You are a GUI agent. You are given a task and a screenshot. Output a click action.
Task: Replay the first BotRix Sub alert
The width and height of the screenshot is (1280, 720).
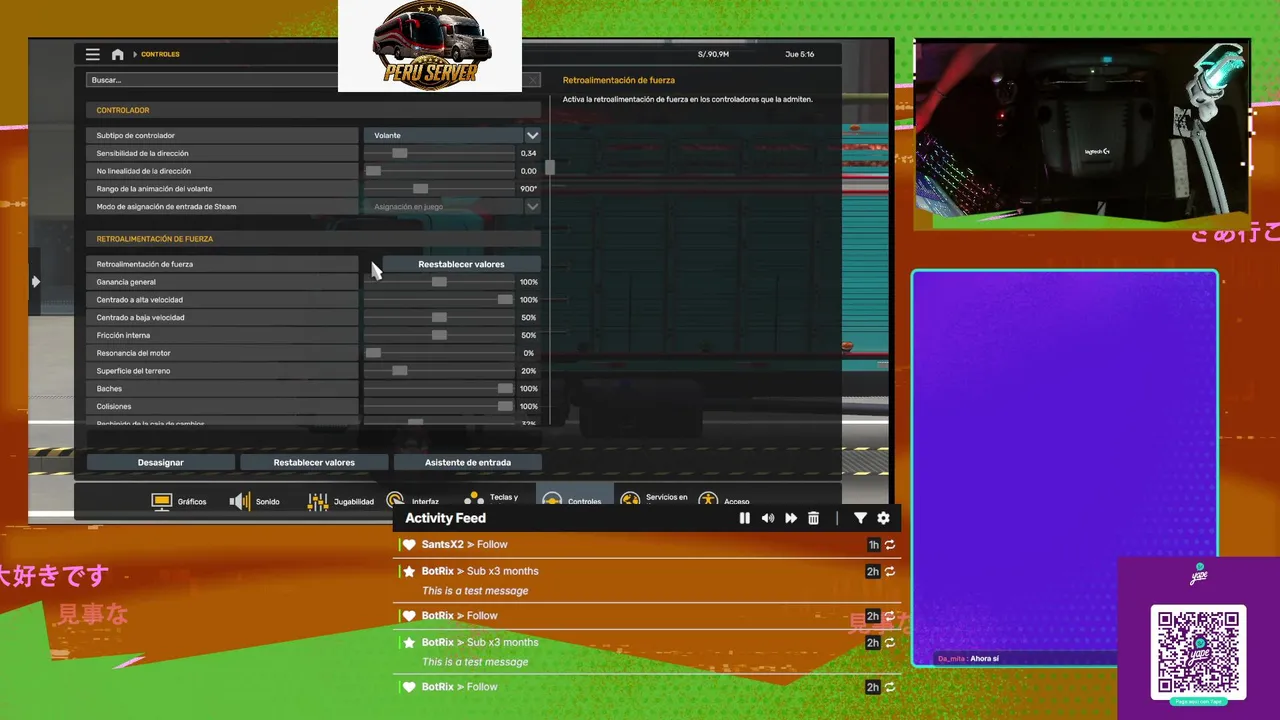(890, 572)
